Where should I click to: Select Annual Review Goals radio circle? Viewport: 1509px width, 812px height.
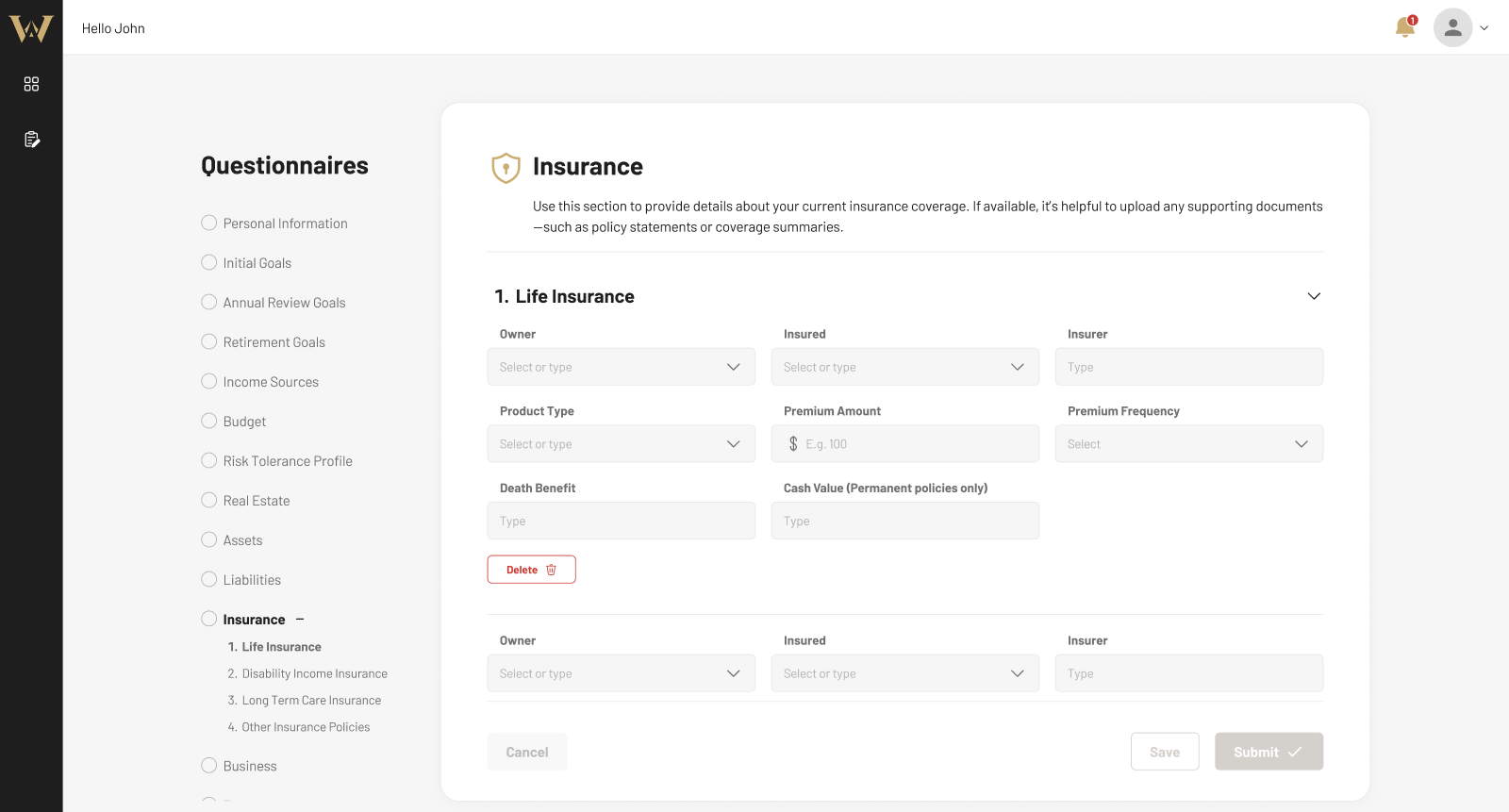click(209, 302)
